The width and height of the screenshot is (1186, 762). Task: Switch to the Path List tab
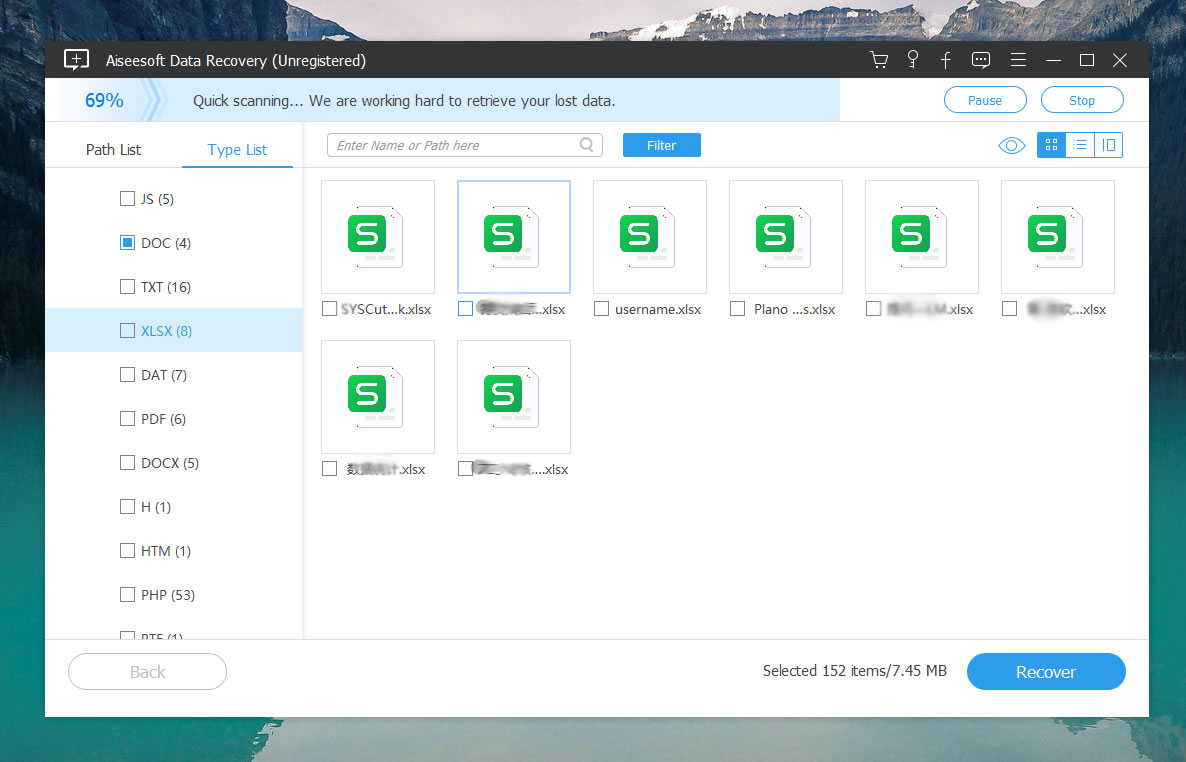tap(113, 150)
